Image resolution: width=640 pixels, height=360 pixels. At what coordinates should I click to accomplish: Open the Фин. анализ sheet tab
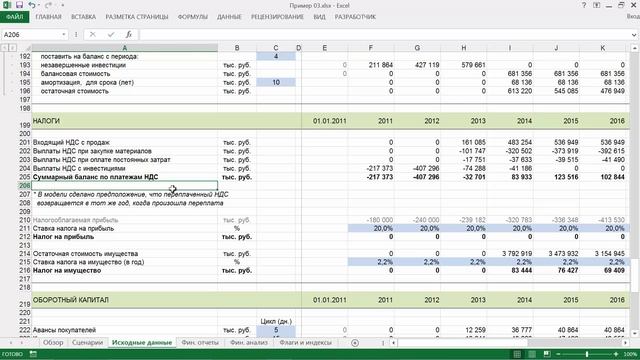point(249,343)
